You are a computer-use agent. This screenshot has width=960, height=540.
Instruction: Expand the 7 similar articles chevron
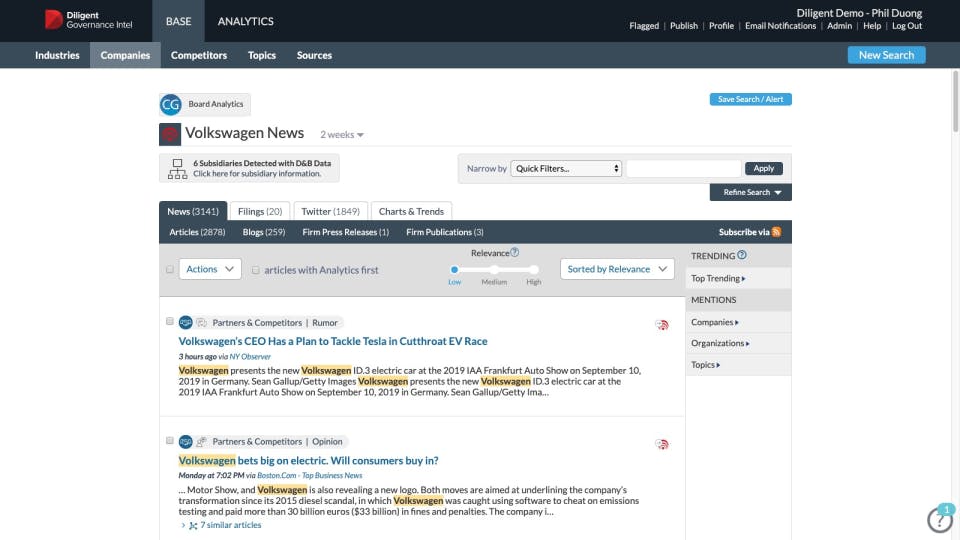tap(183, 525)
